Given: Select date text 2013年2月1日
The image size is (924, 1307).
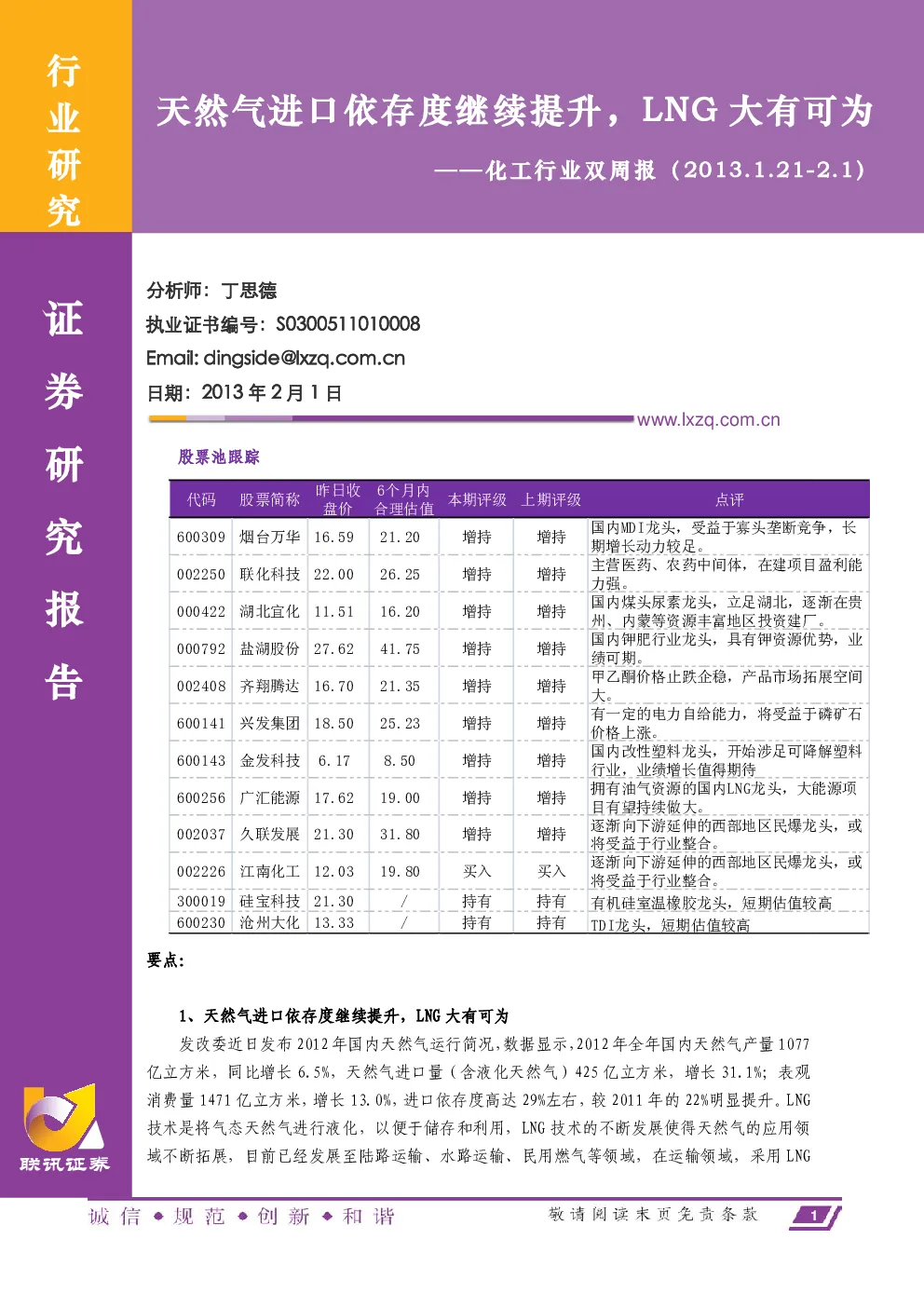Looking at the screenshot, I should (x=271, y=392).
